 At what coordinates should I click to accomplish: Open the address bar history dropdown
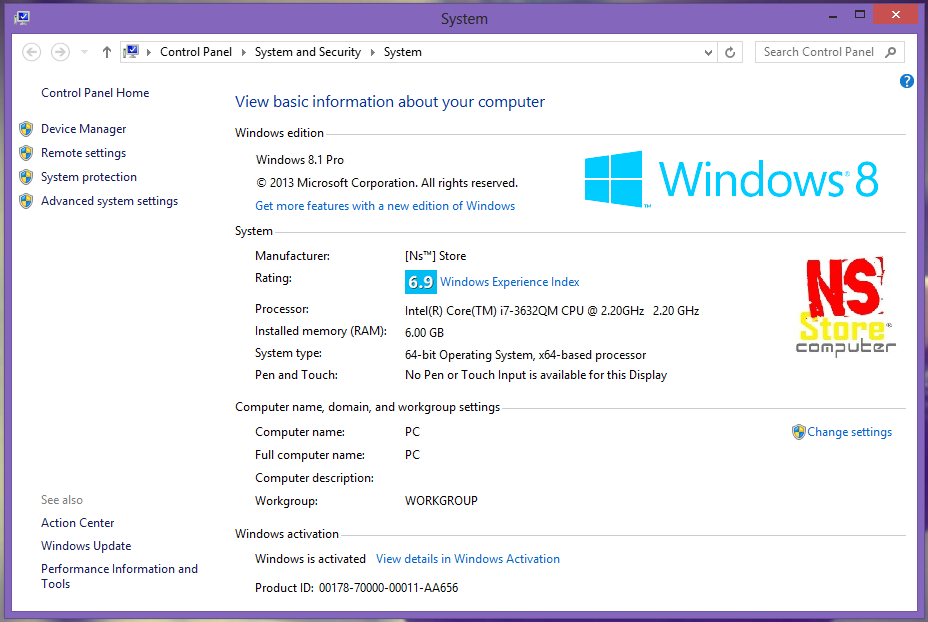(x=708, y=53)
